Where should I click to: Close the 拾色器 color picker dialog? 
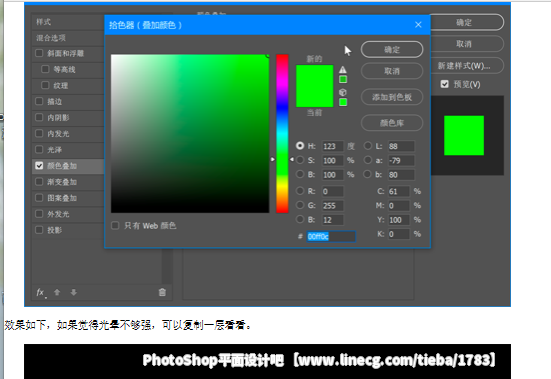click(x=418, y=25)
